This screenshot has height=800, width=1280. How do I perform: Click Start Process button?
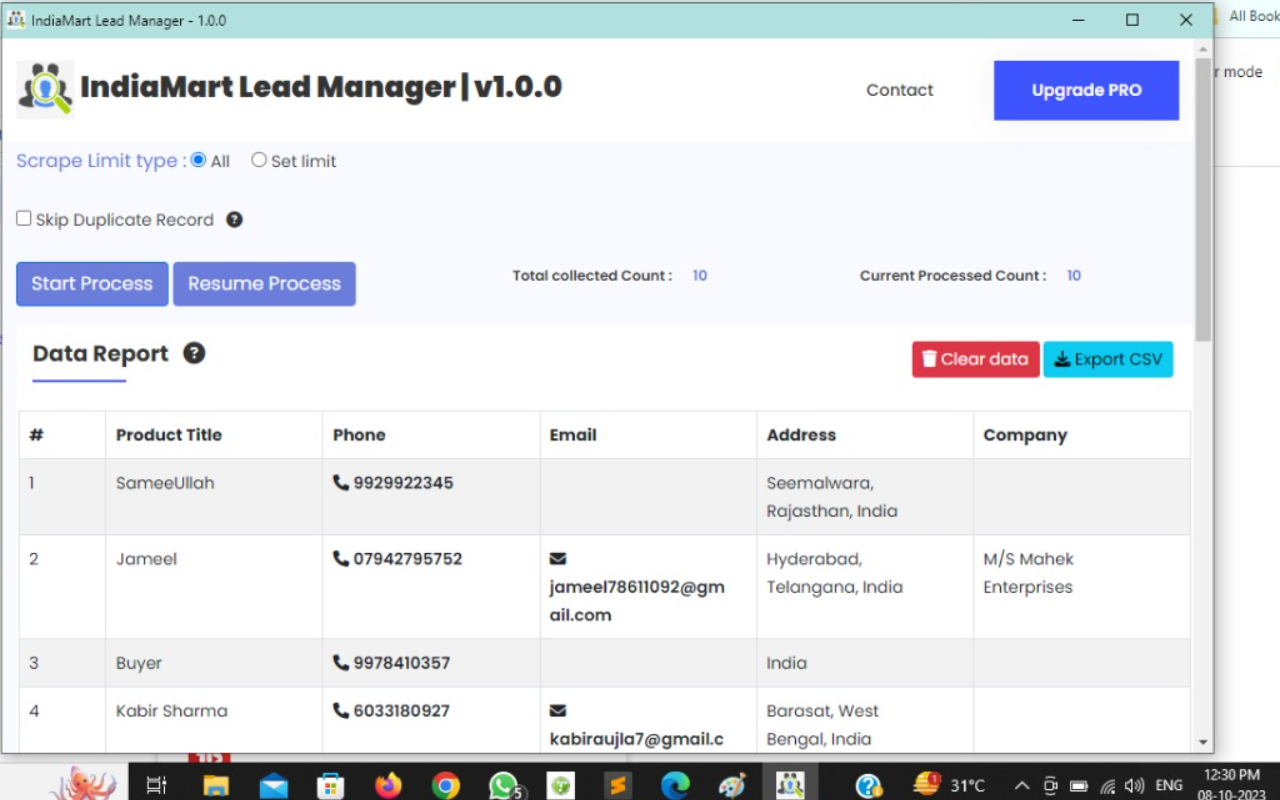[x=92, y=284]
